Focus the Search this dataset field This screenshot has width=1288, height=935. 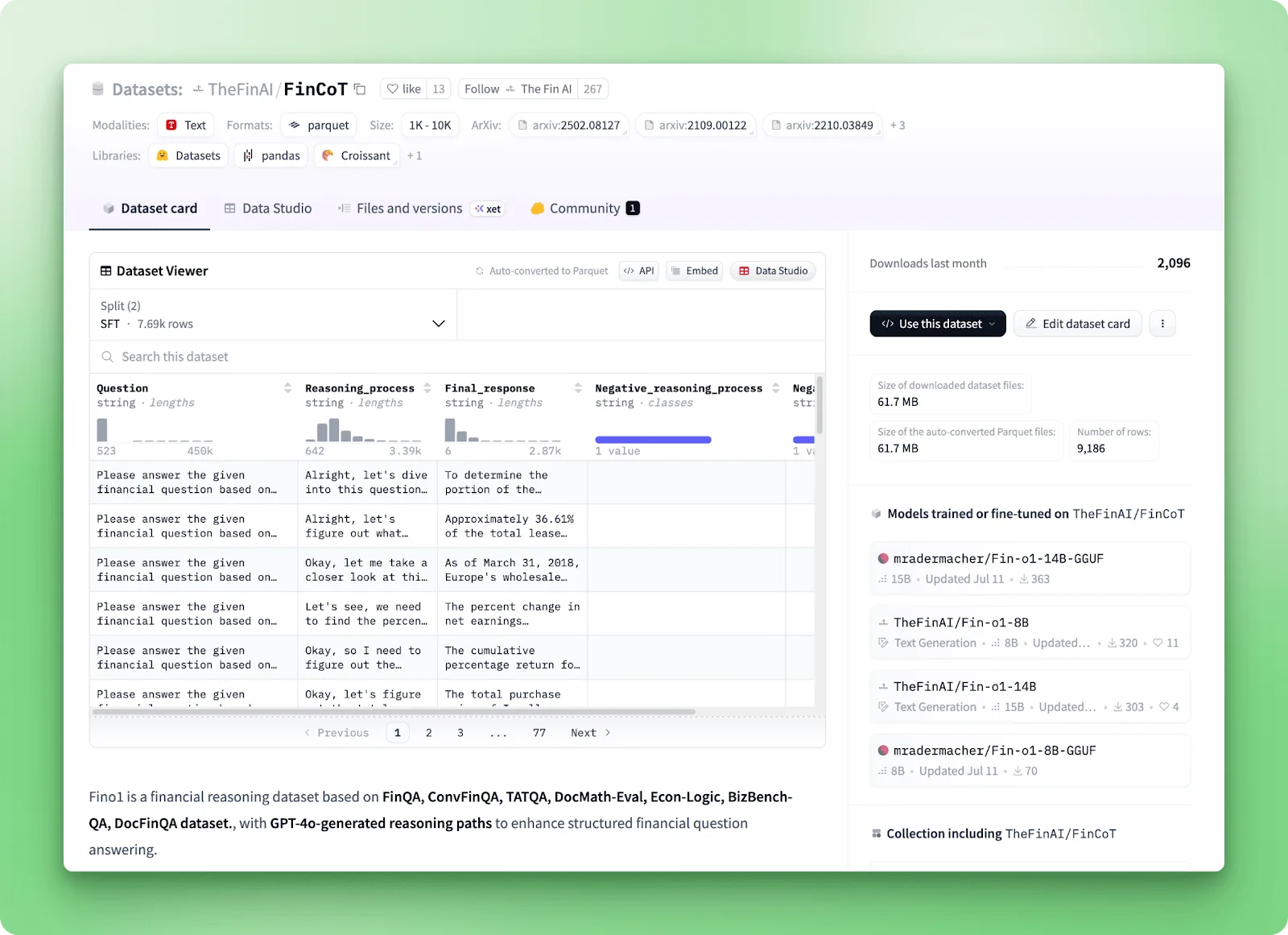[457, 357]
